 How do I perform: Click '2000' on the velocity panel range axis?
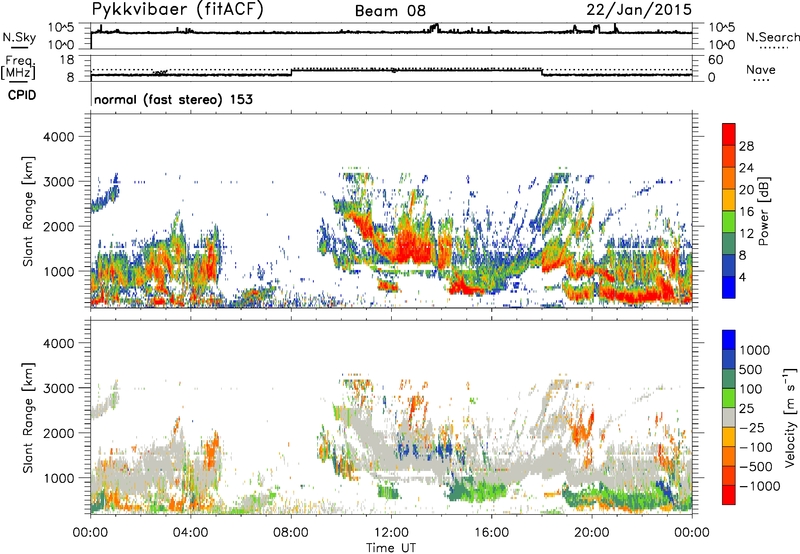(58, 433)
